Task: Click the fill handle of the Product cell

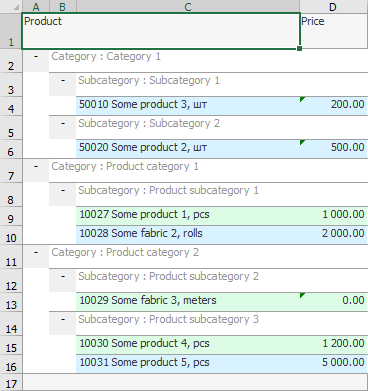Action: pos(299,49)
